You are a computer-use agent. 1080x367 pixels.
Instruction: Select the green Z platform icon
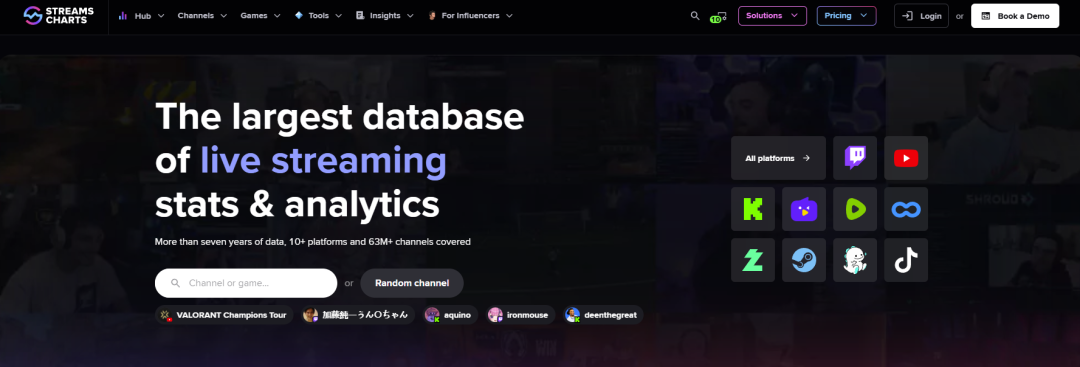[x=753, y=260]
